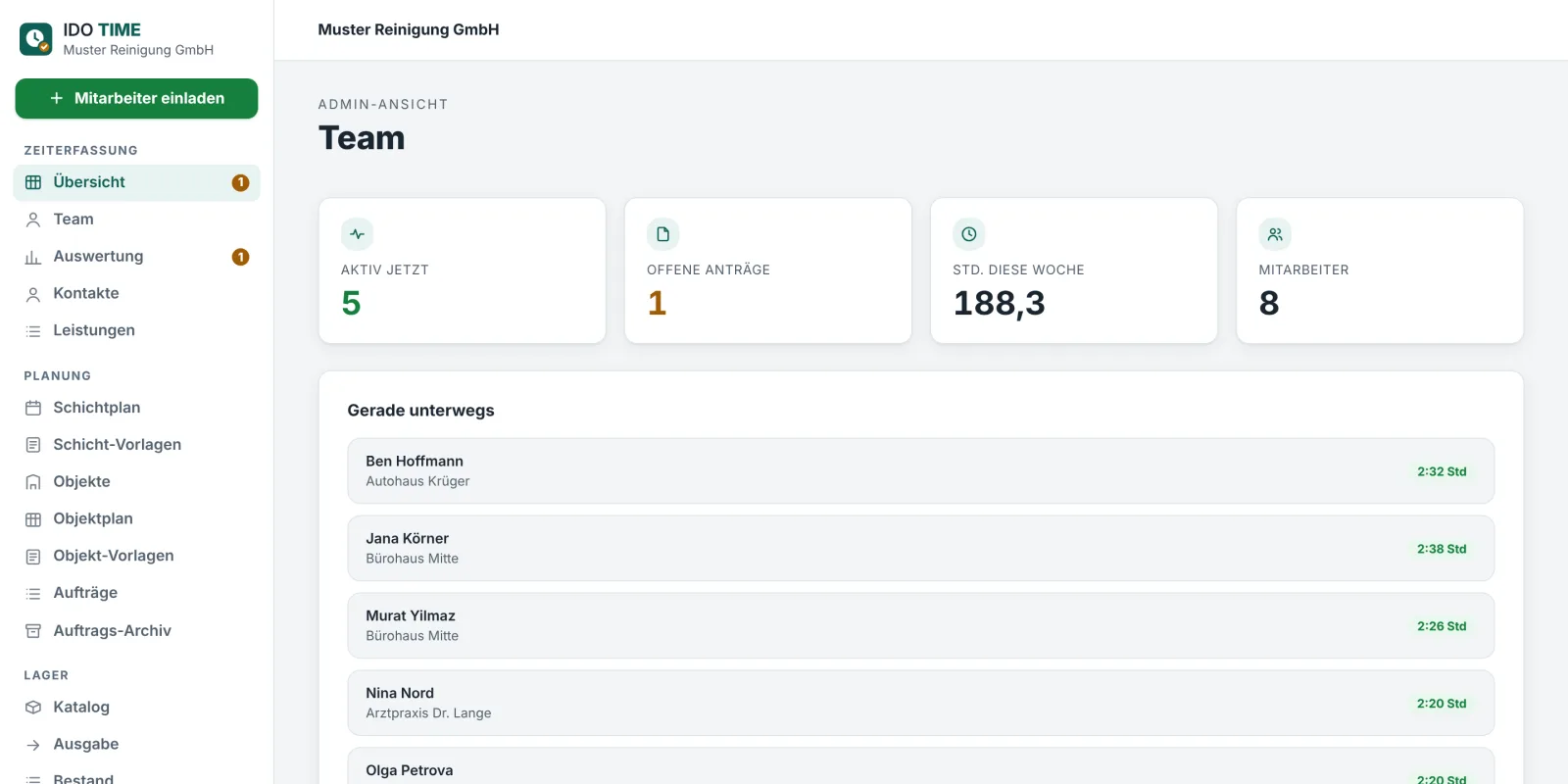The height and width of the screenshot is (784, 1568).
Task: Click the Objekte building icon
Action: coord(33,482)
